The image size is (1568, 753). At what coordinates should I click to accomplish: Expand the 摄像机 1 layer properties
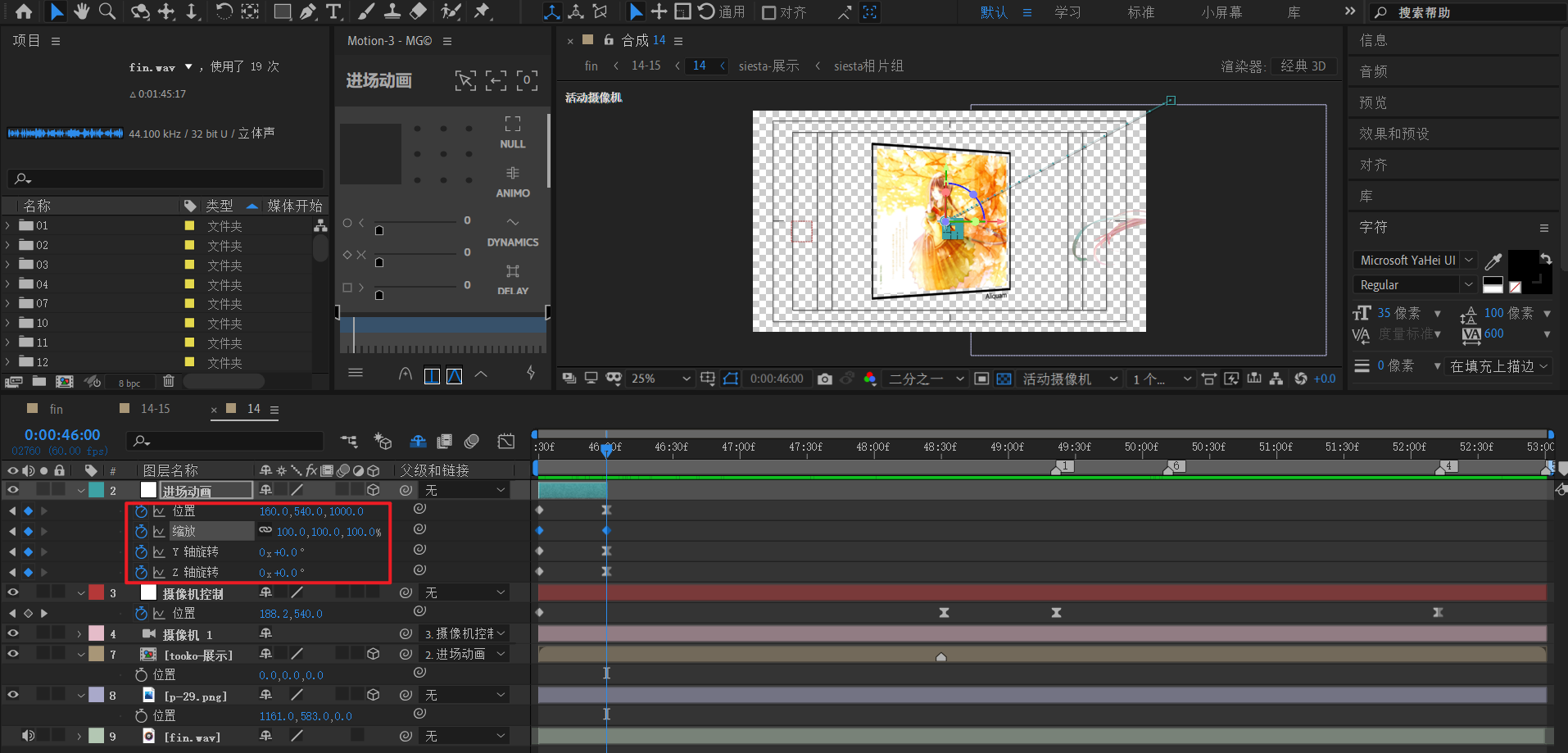click(x=79, y=634)
